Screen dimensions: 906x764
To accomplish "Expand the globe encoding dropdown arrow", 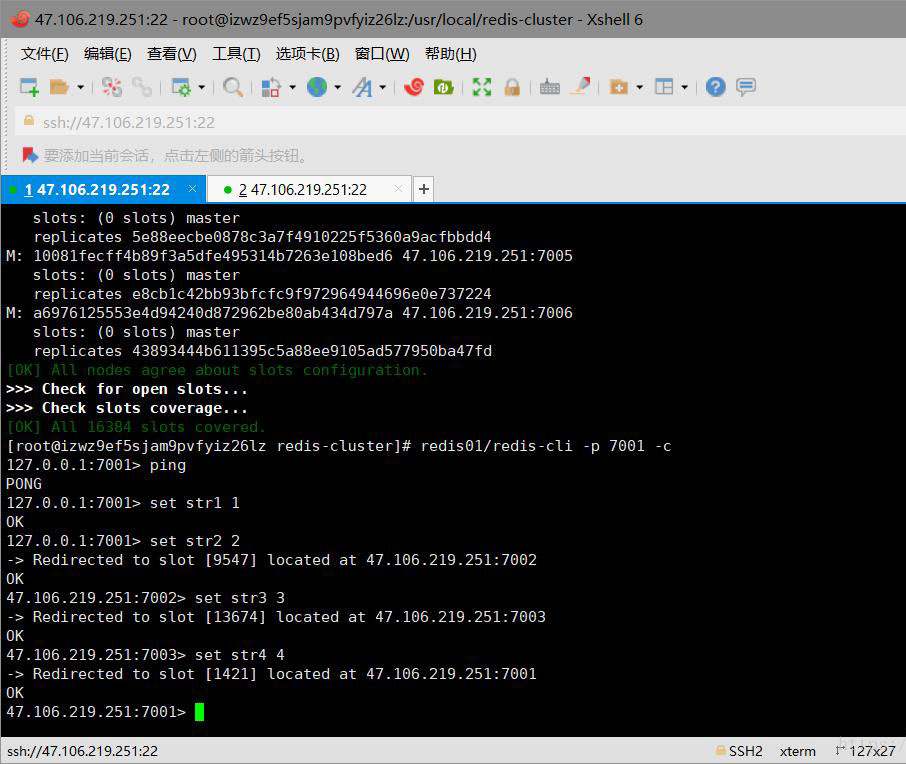I will [337, 88].
